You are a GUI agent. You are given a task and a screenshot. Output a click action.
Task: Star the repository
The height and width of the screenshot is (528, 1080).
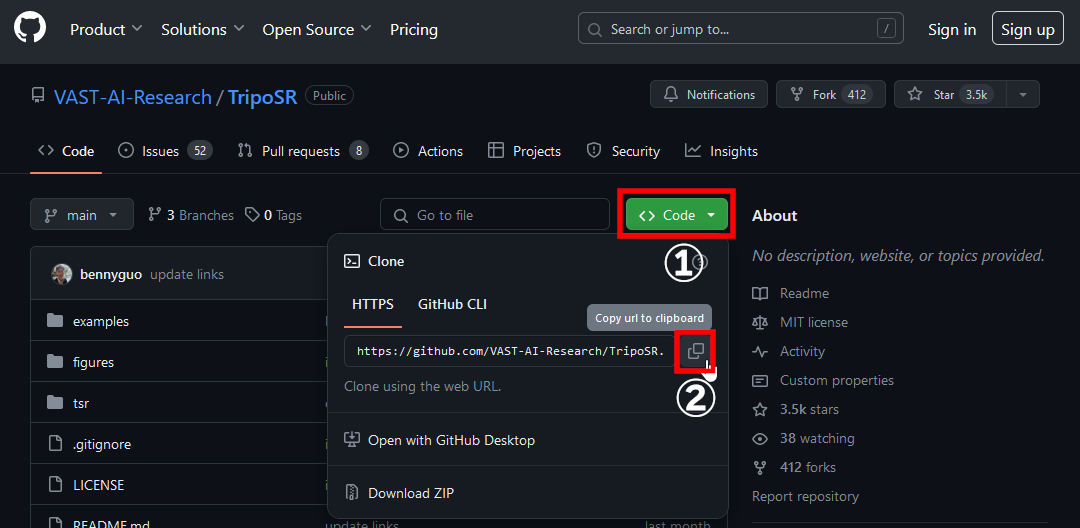(x=950, y=94)
